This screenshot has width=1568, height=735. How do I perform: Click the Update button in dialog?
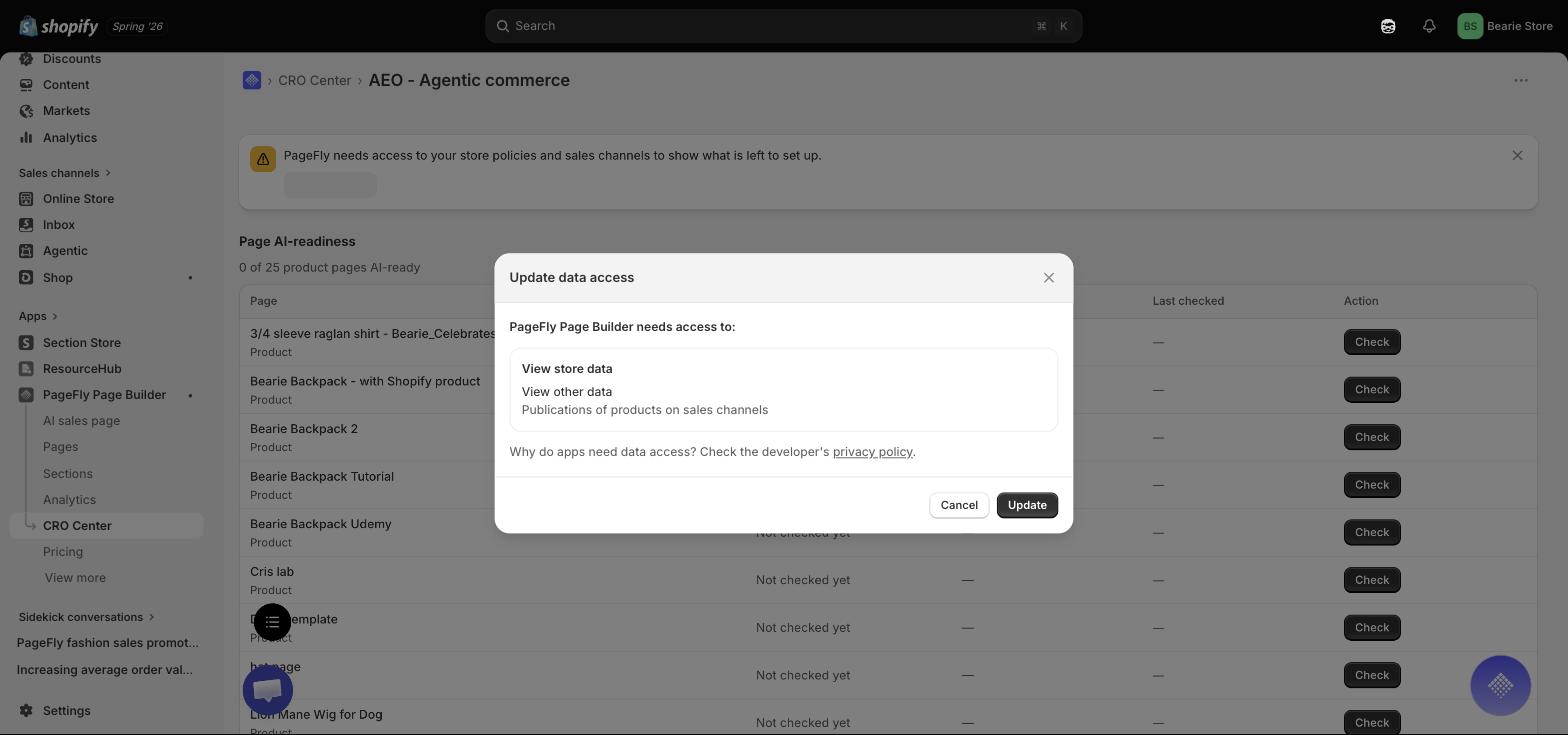click(1027, 505)
